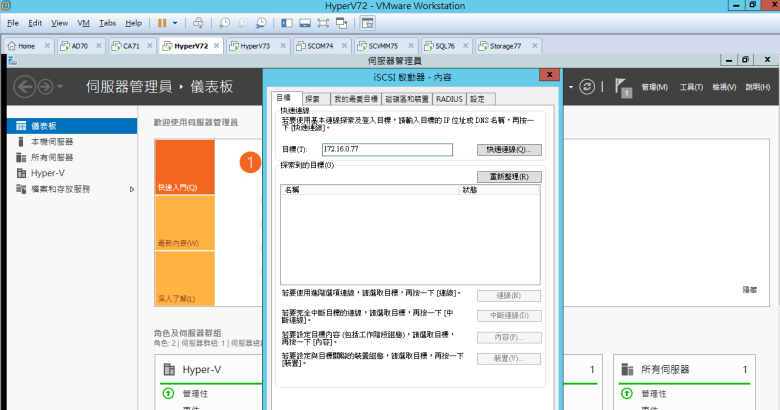Viewport: 780px width, 410px height.
Task: Click the Server Manager back arrow
Action: click(x=23, y=87)
